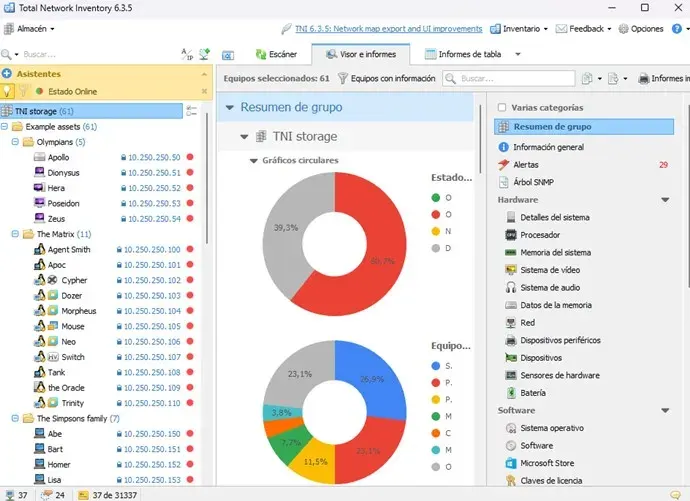The width and height of the screenshot is (690, 501).
Task: Collapse the TNI storage section arrow
Action: [244, 137]
